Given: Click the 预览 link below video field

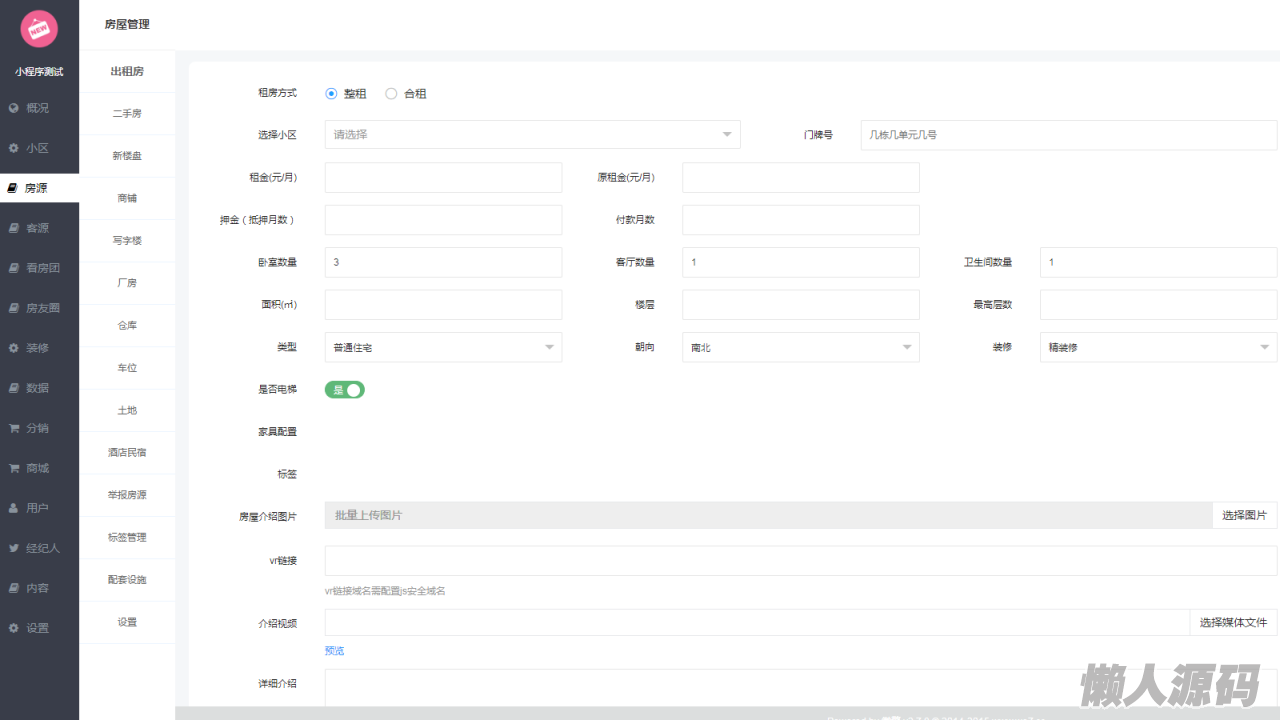Looking at the screenshot, I should (x=334, y=651).
